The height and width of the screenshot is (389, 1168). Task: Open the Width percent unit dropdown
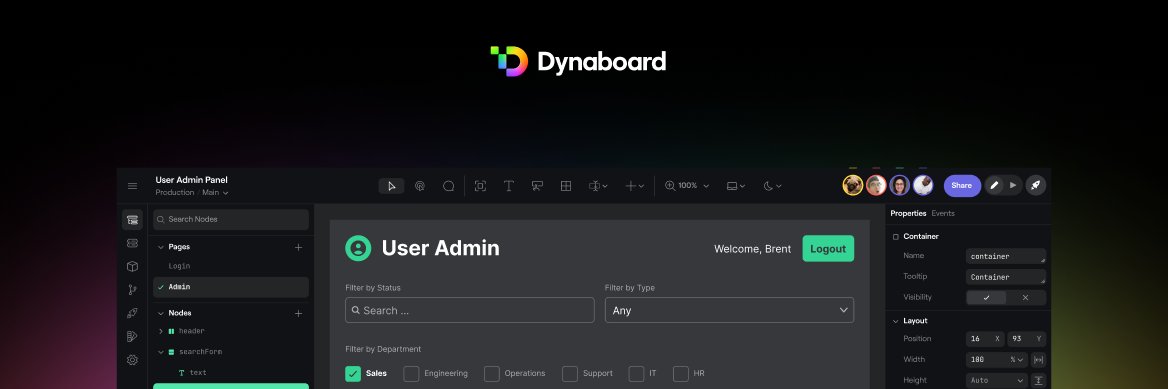[1018, 359]
